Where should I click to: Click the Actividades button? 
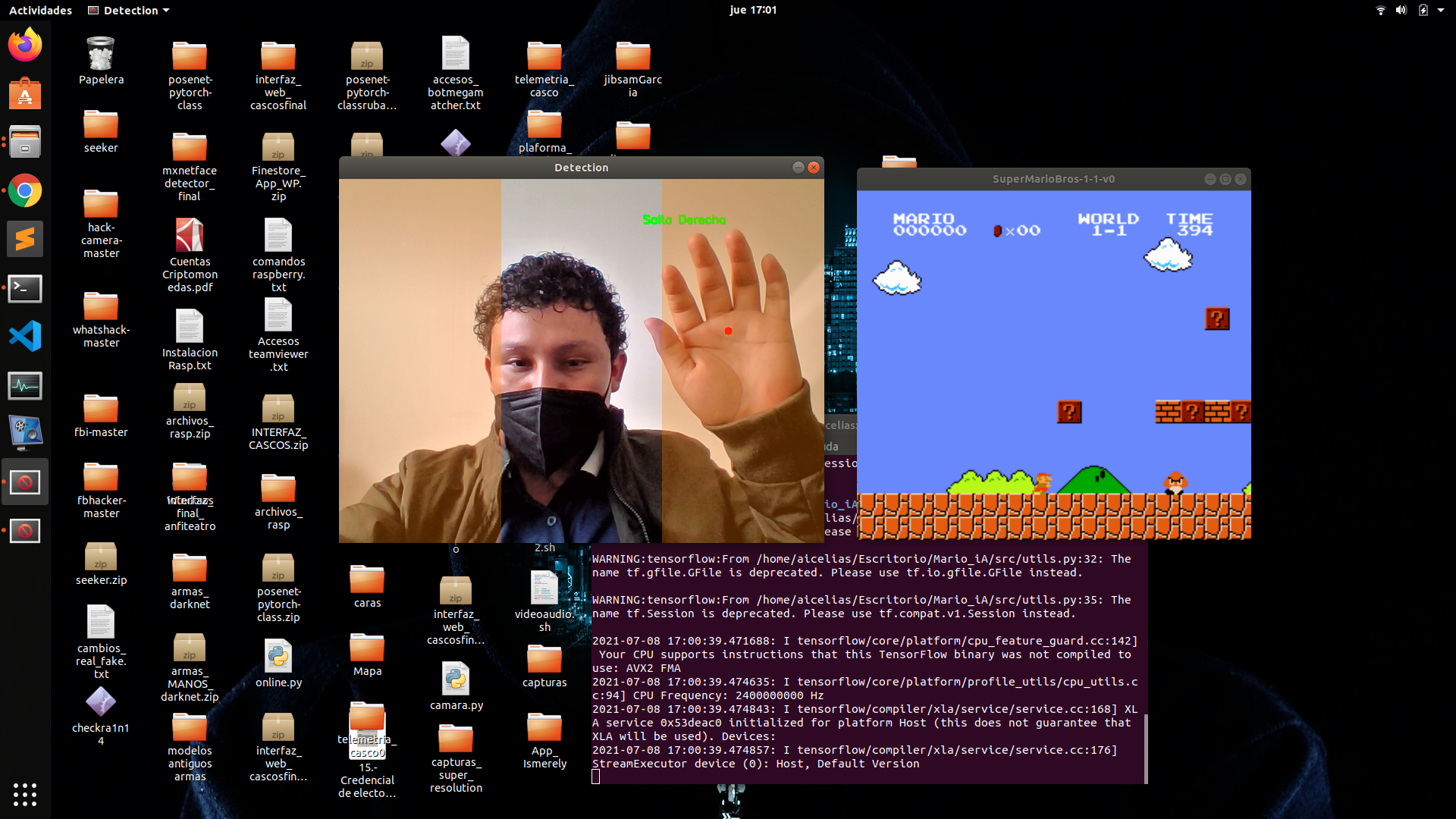coord(40,10)
